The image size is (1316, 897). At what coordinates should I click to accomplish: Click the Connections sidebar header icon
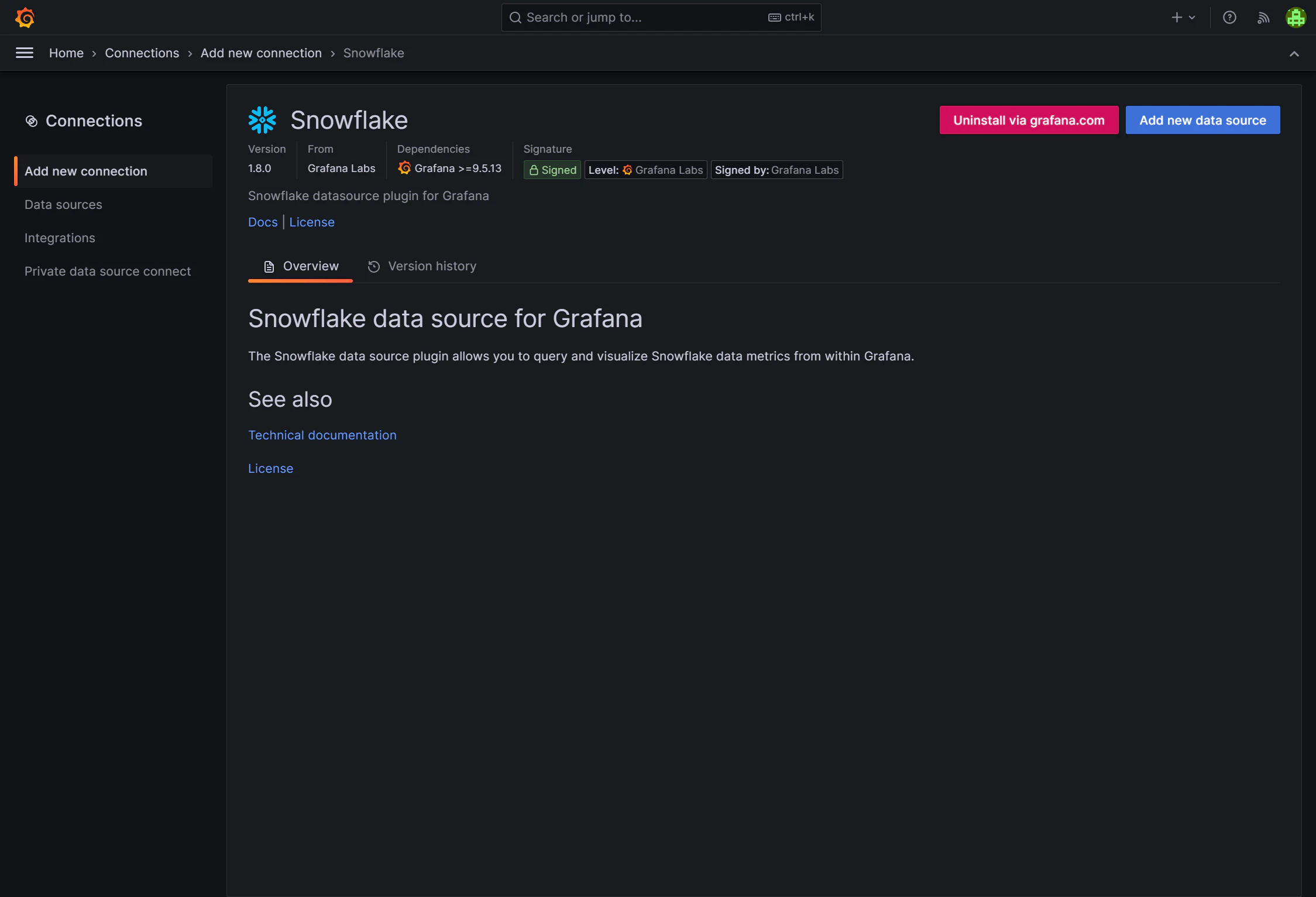[32, 121]
